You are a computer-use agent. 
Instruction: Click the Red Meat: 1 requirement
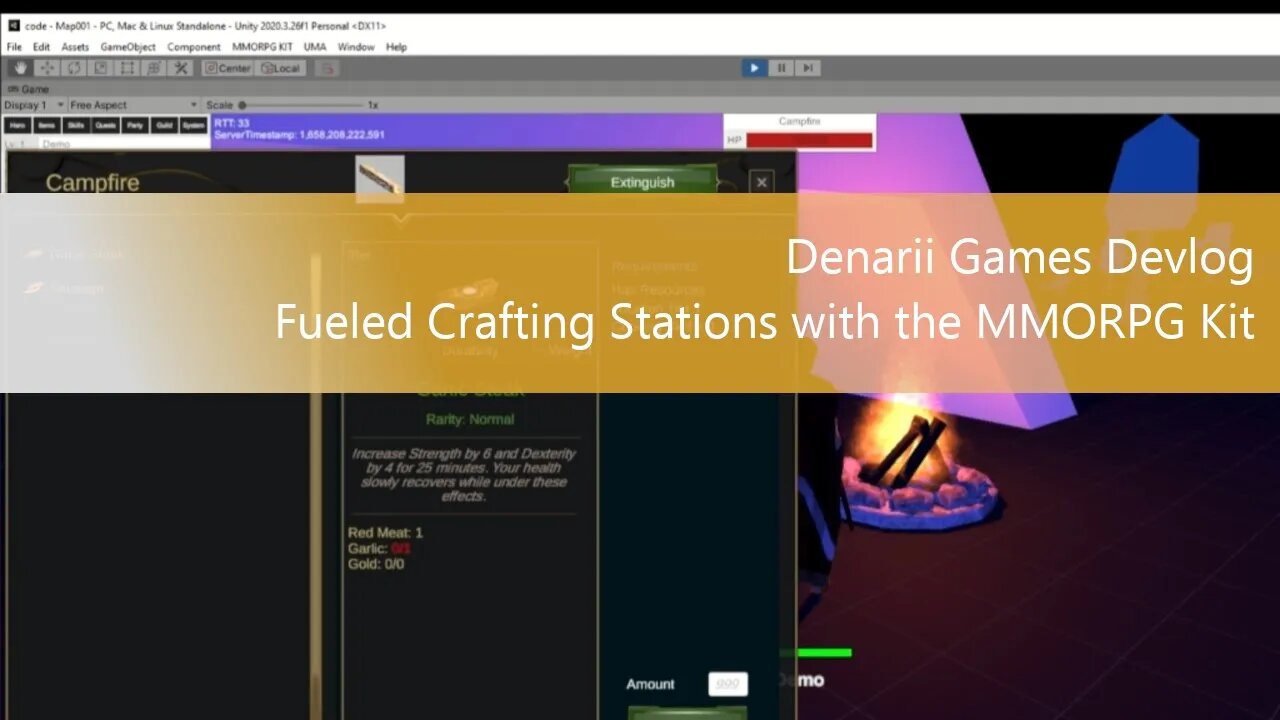pos(385,533)
